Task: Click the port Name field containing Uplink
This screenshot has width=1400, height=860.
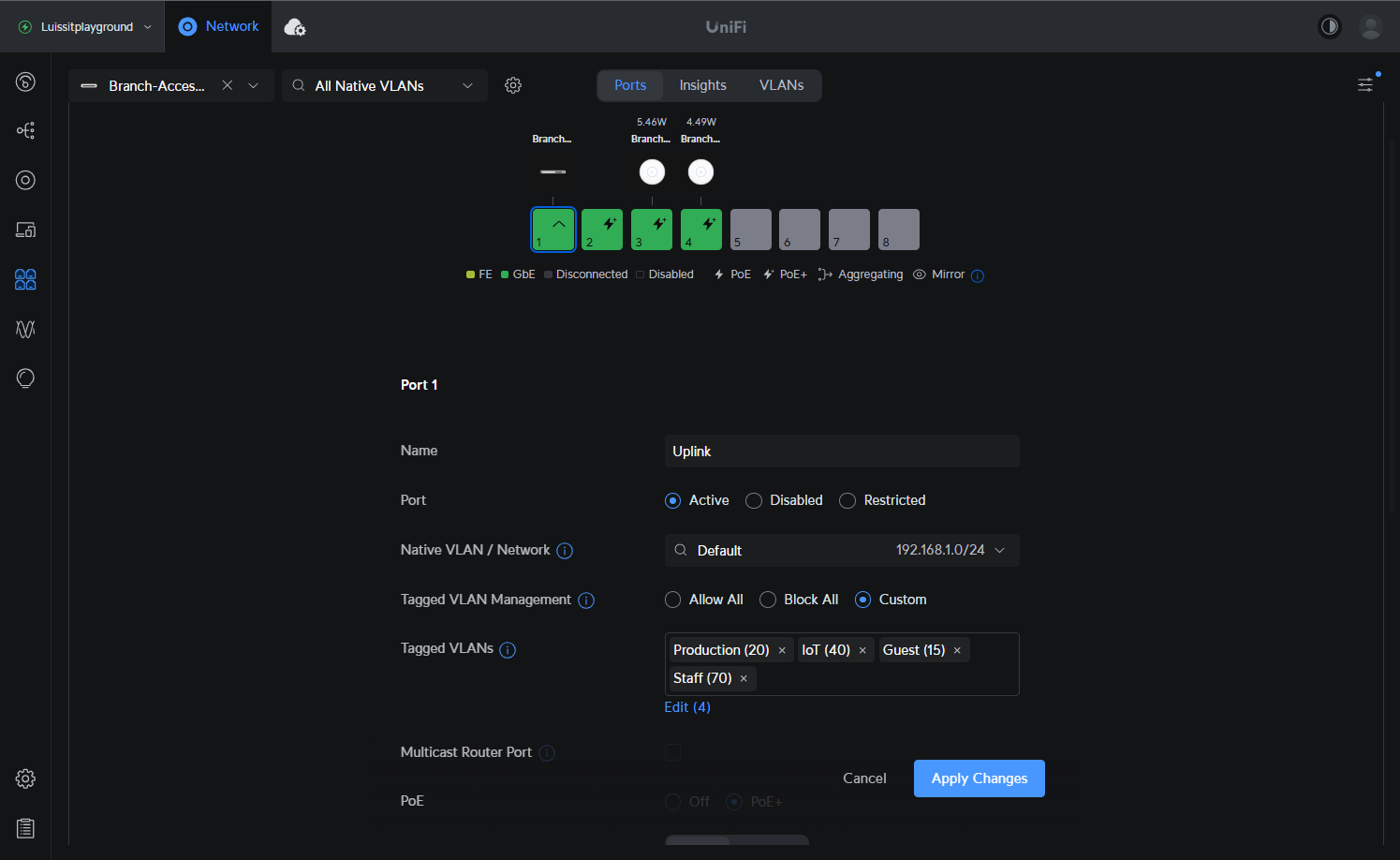Action: click(842, 452)
